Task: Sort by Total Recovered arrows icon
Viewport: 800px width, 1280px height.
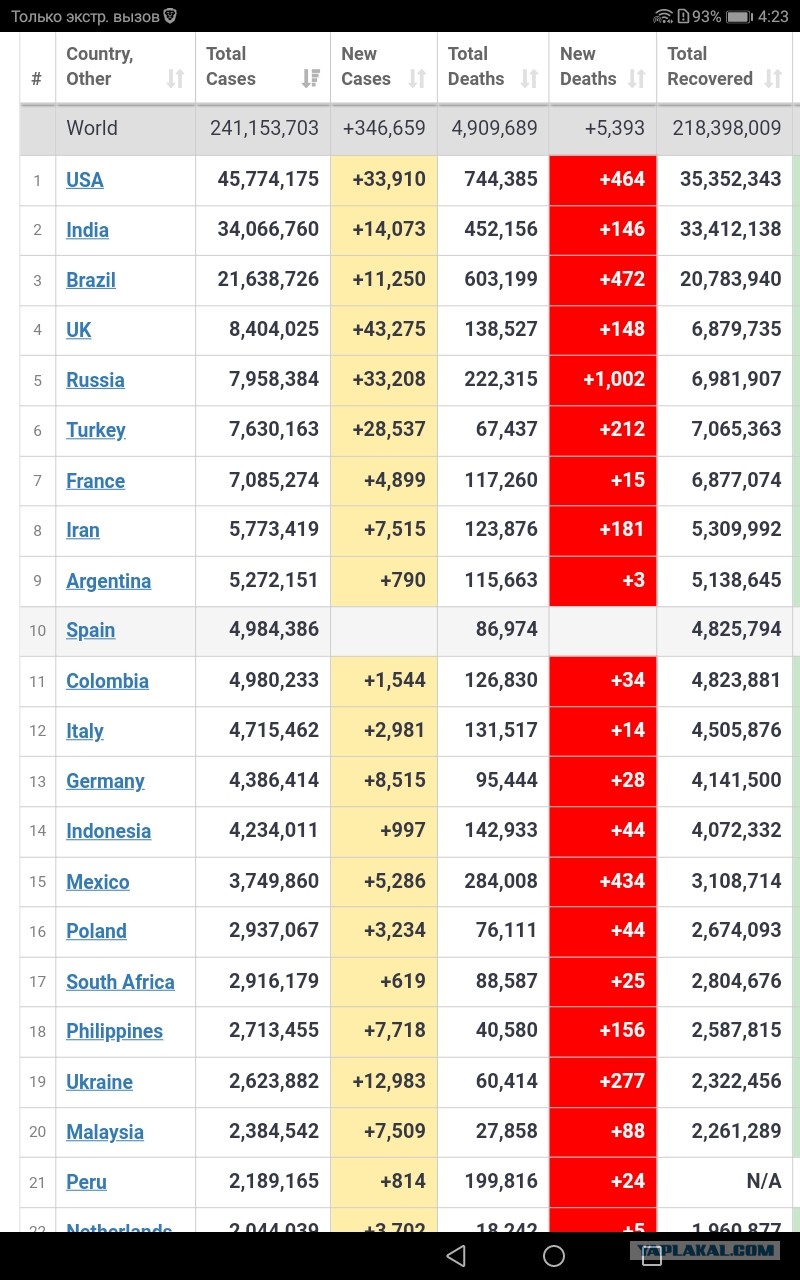Action: pyautogui.click(x=773, y=79)
